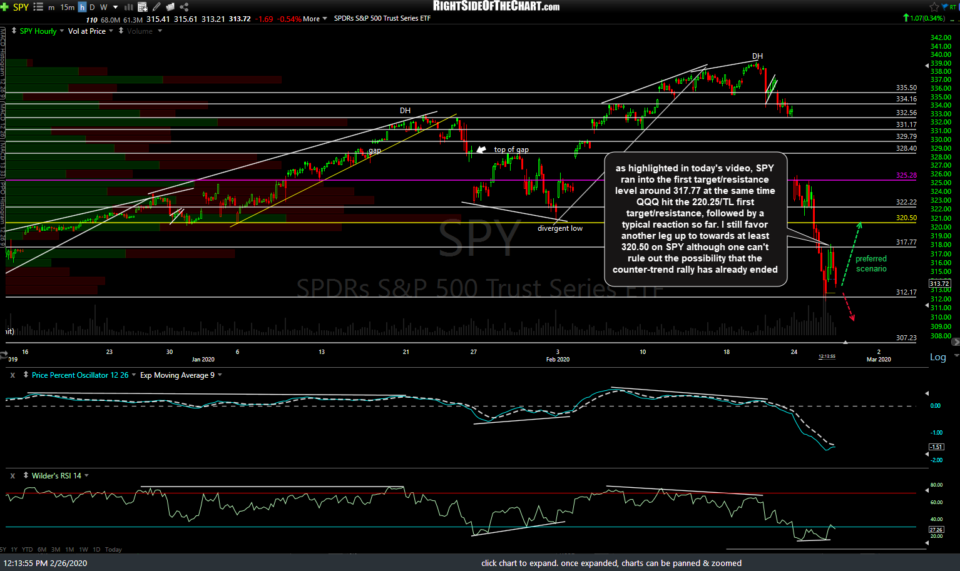
Task: Close the Wilder's RSI pane with X
Action: 12,476
